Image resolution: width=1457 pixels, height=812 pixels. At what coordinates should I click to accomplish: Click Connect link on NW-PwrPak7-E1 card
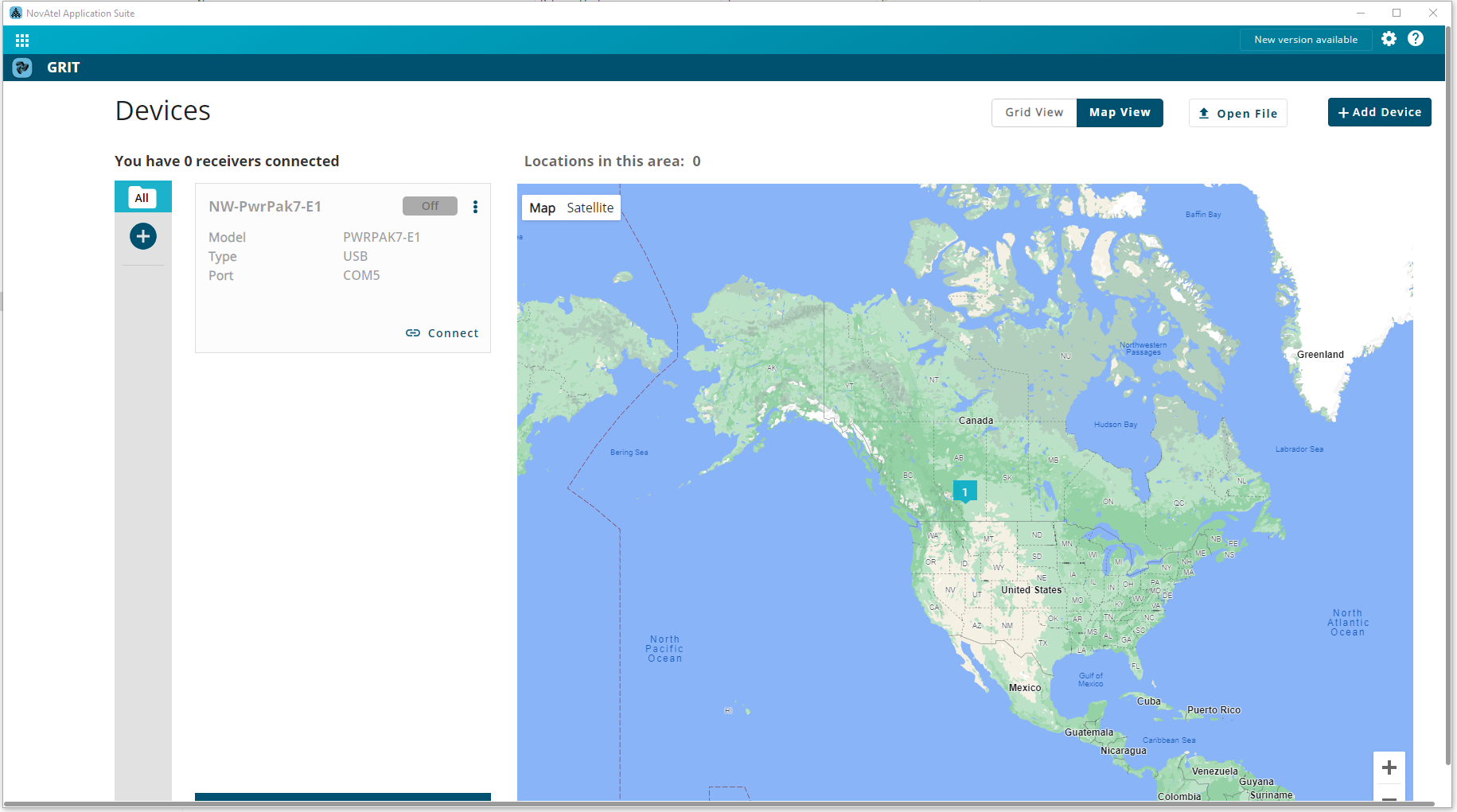442,333
